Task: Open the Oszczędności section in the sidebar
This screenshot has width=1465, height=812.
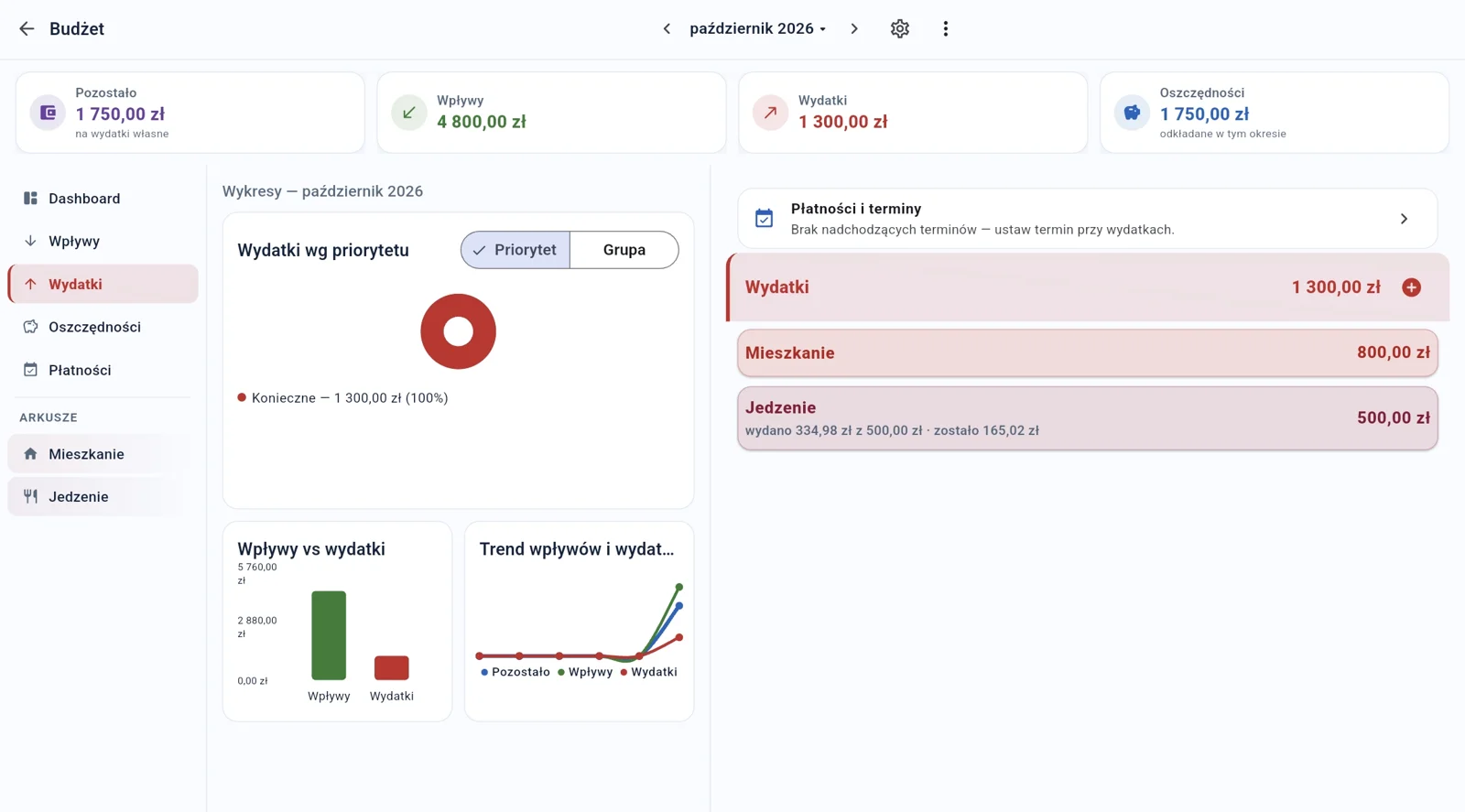Action: point(103,327)
